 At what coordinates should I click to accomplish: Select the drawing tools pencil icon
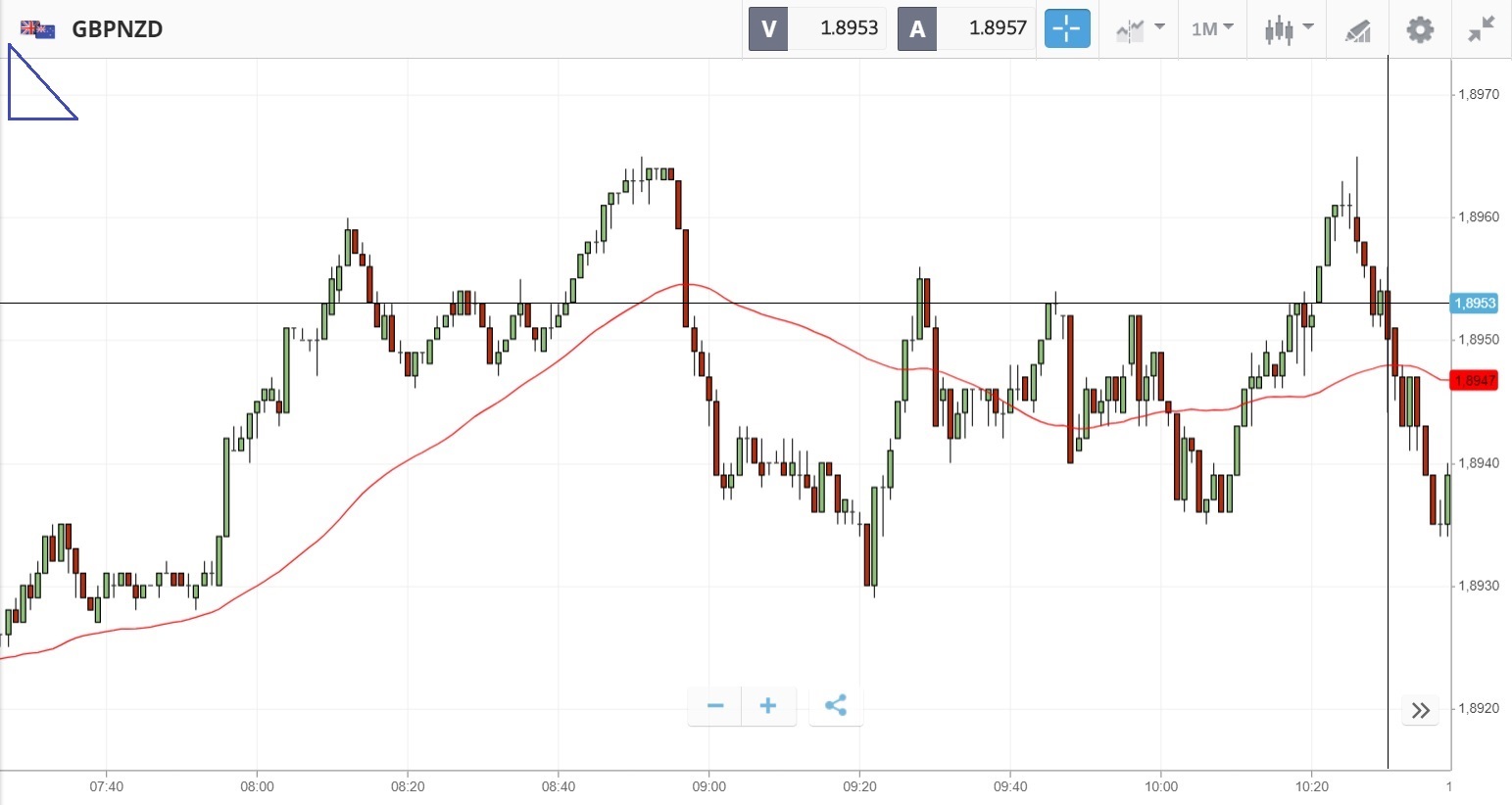(1357, 30)
